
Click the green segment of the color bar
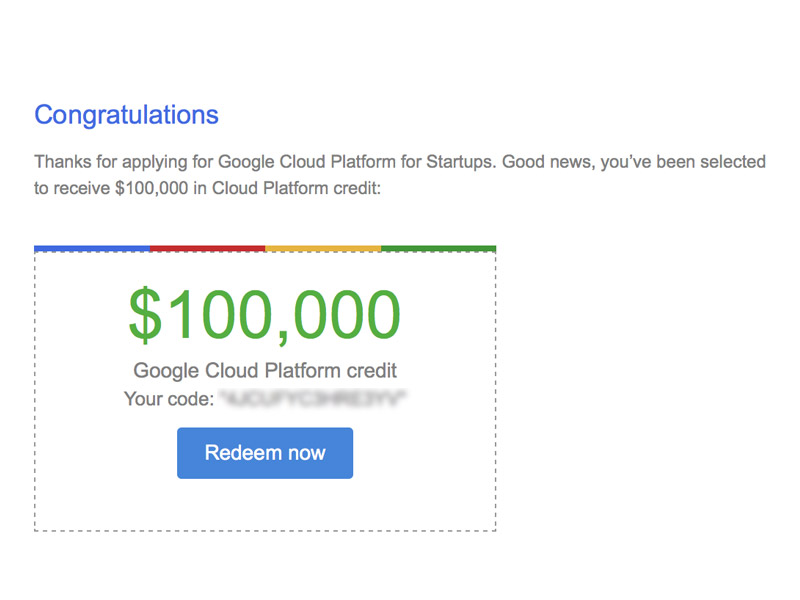click(438, 248)
